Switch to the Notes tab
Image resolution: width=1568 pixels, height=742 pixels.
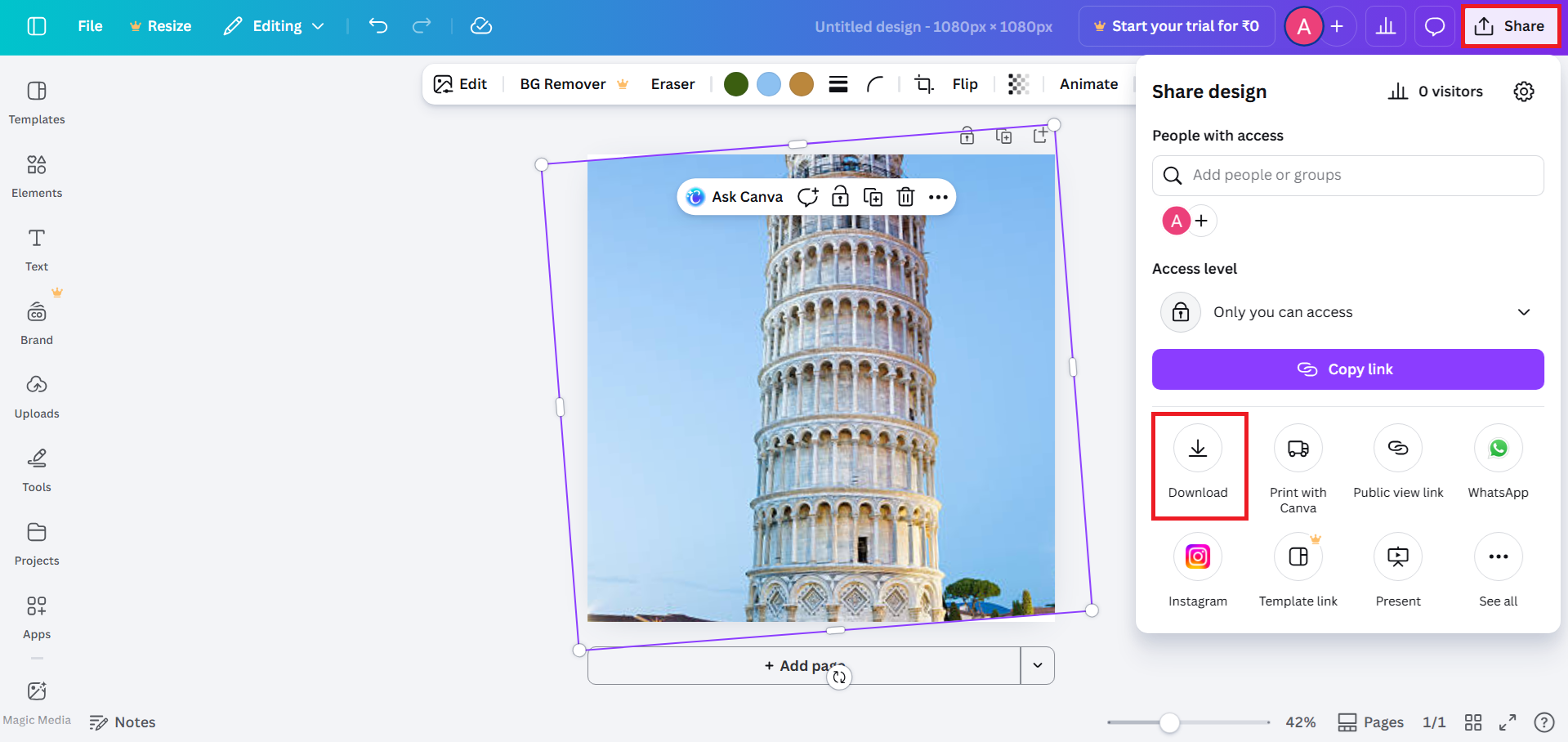122,722
